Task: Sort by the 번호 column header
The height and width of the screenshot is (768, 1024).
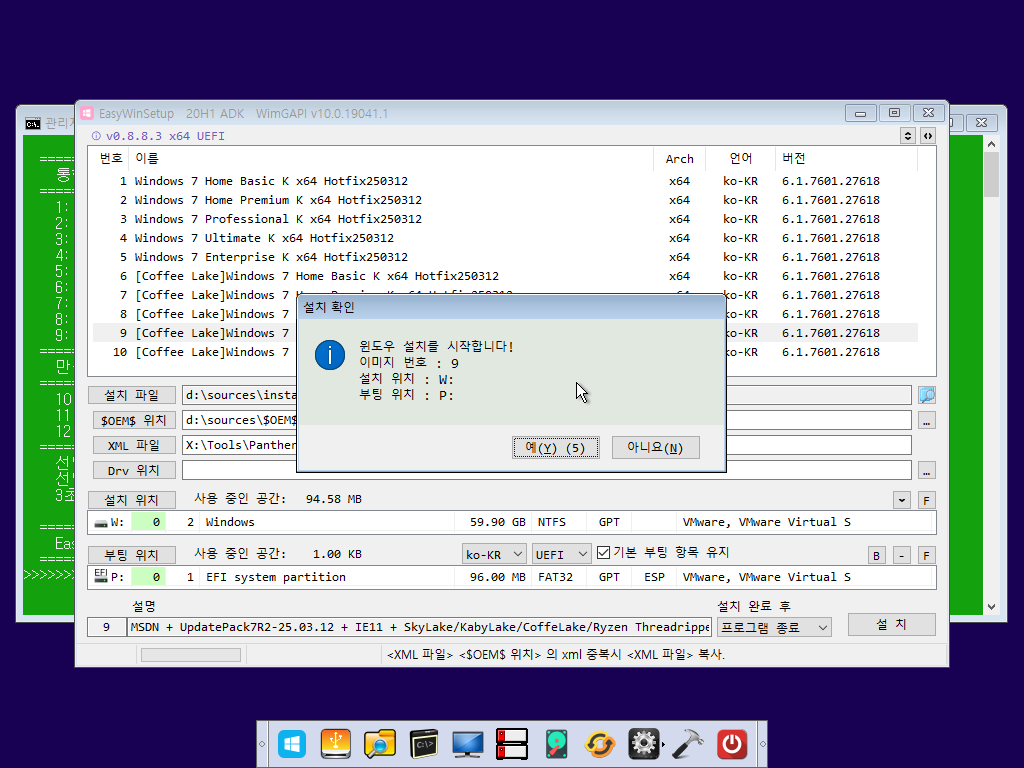Action: pyautogui.click(x=111, y=159)
